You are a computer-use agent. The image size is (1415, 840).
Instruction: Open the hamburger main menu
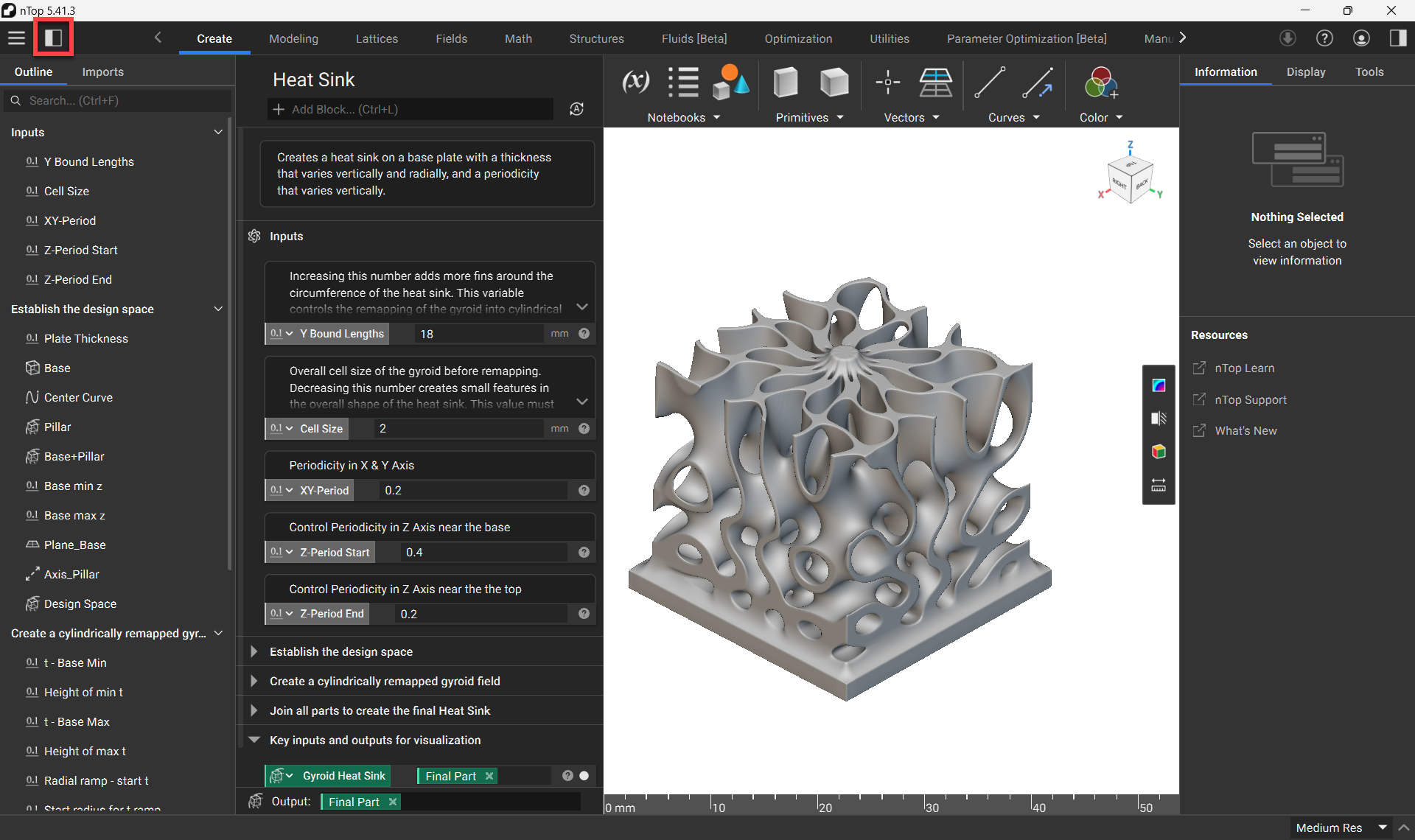point(16,38)
